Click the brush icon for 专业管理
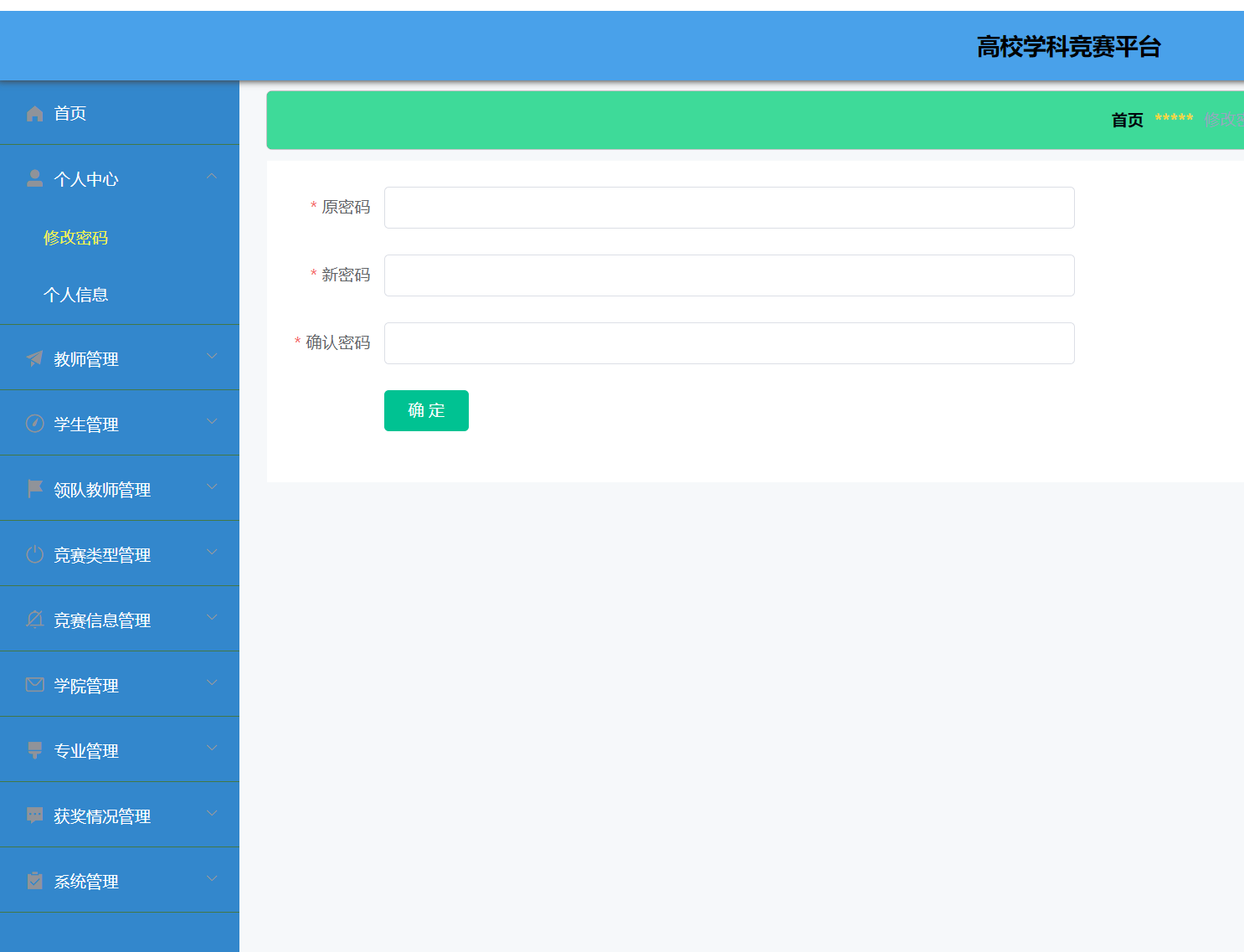1244x952 pixels. (34, 750)
